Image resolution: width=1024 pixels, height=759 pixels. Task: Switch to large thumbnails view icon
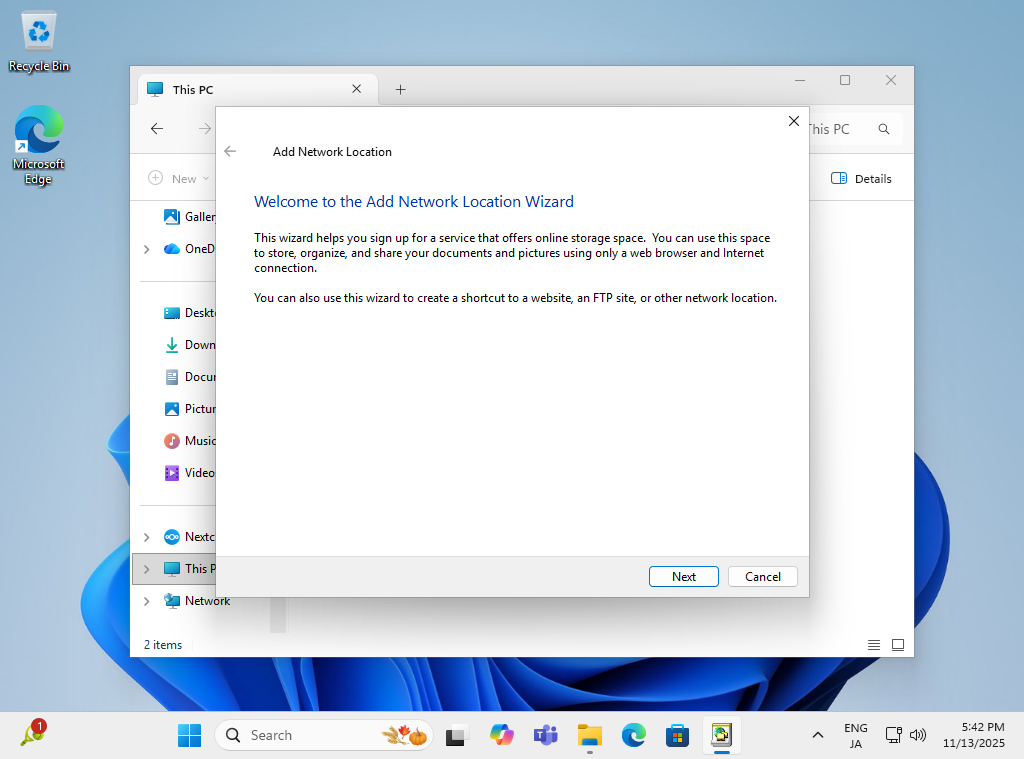[x=898, y=645]
